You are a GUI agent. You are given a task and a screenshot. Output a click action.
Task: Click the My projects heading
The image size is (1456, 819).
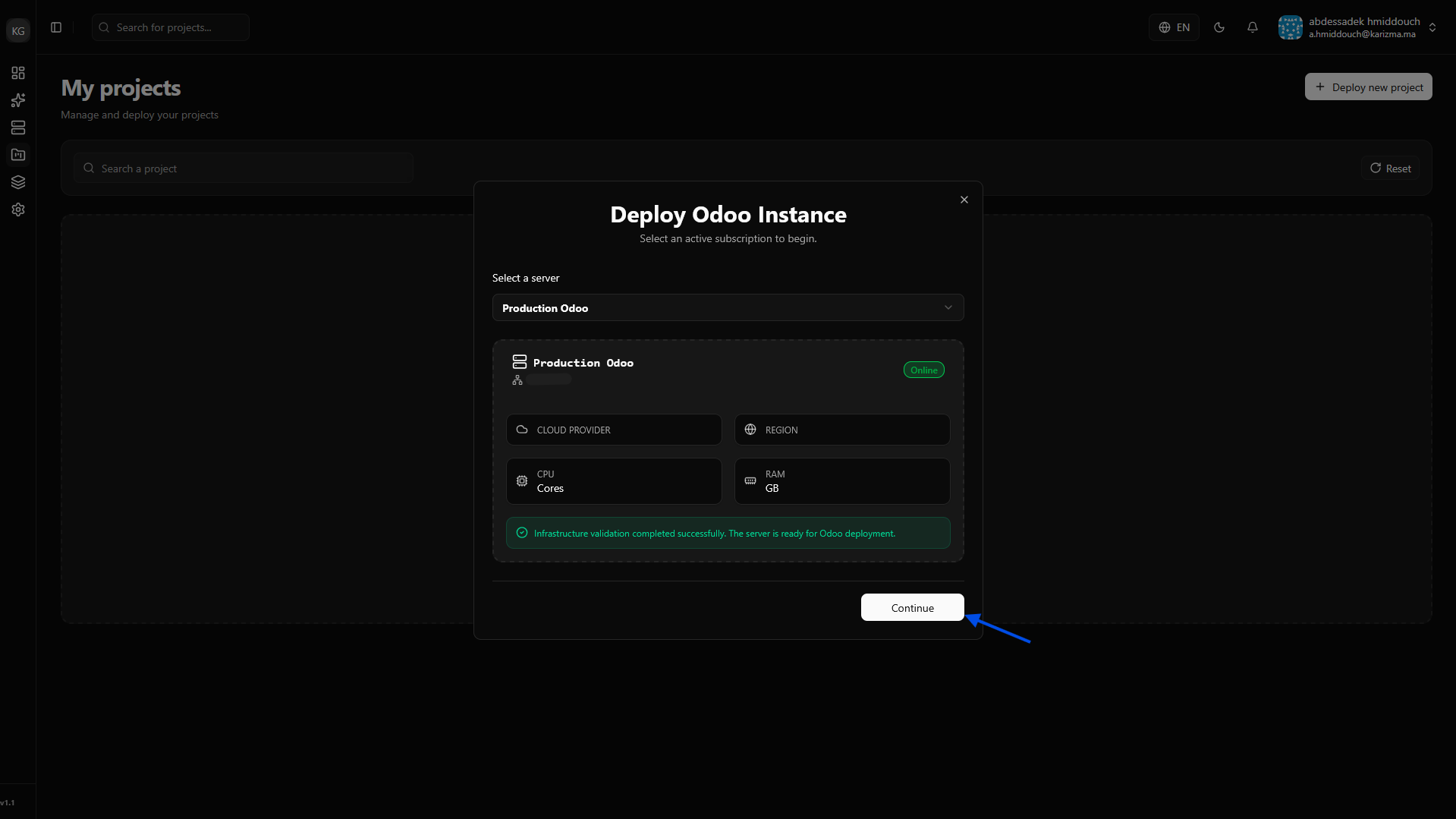(x=121, y=88)
